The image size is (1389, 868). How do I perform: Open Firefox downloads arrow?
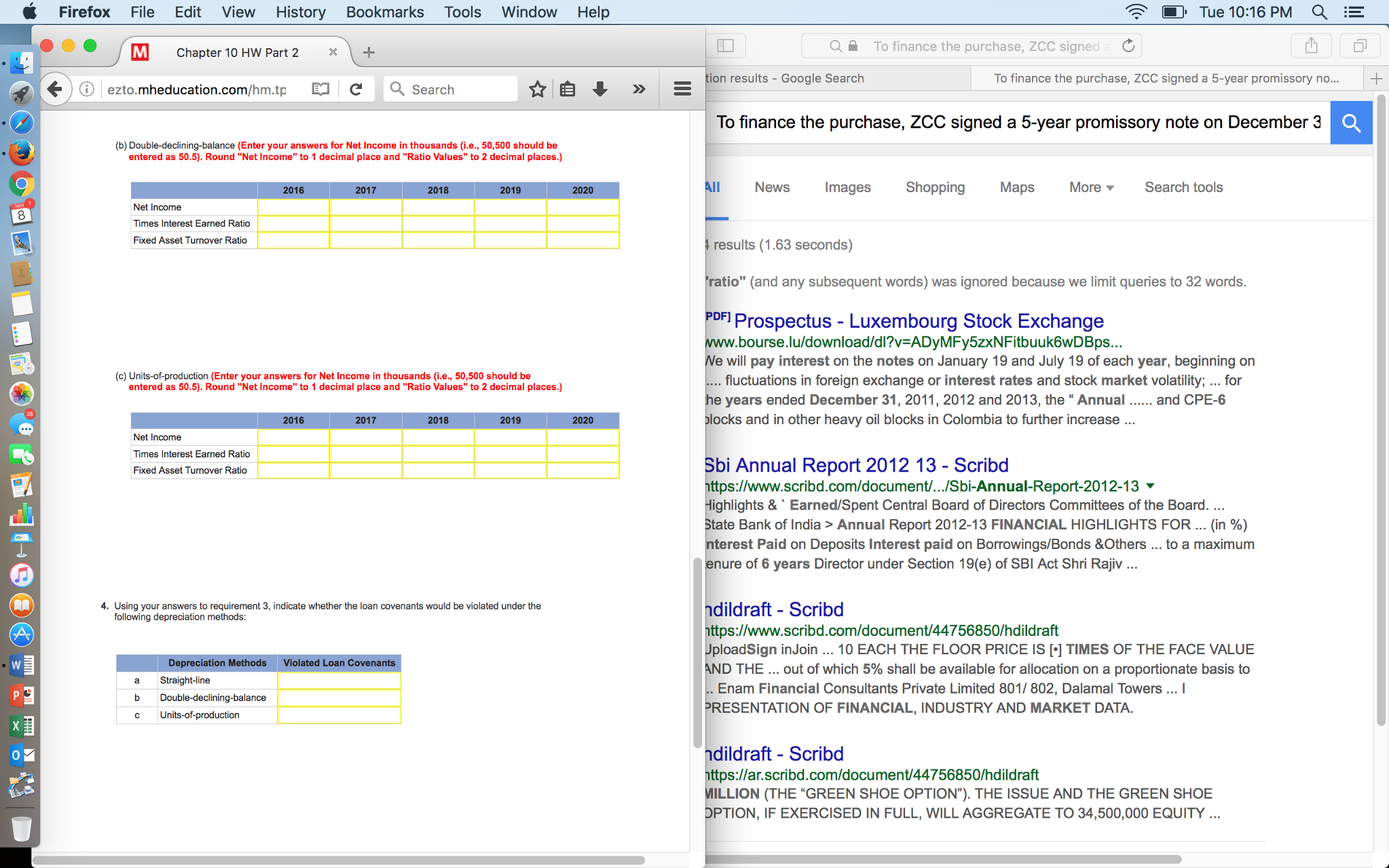(600, 89)
